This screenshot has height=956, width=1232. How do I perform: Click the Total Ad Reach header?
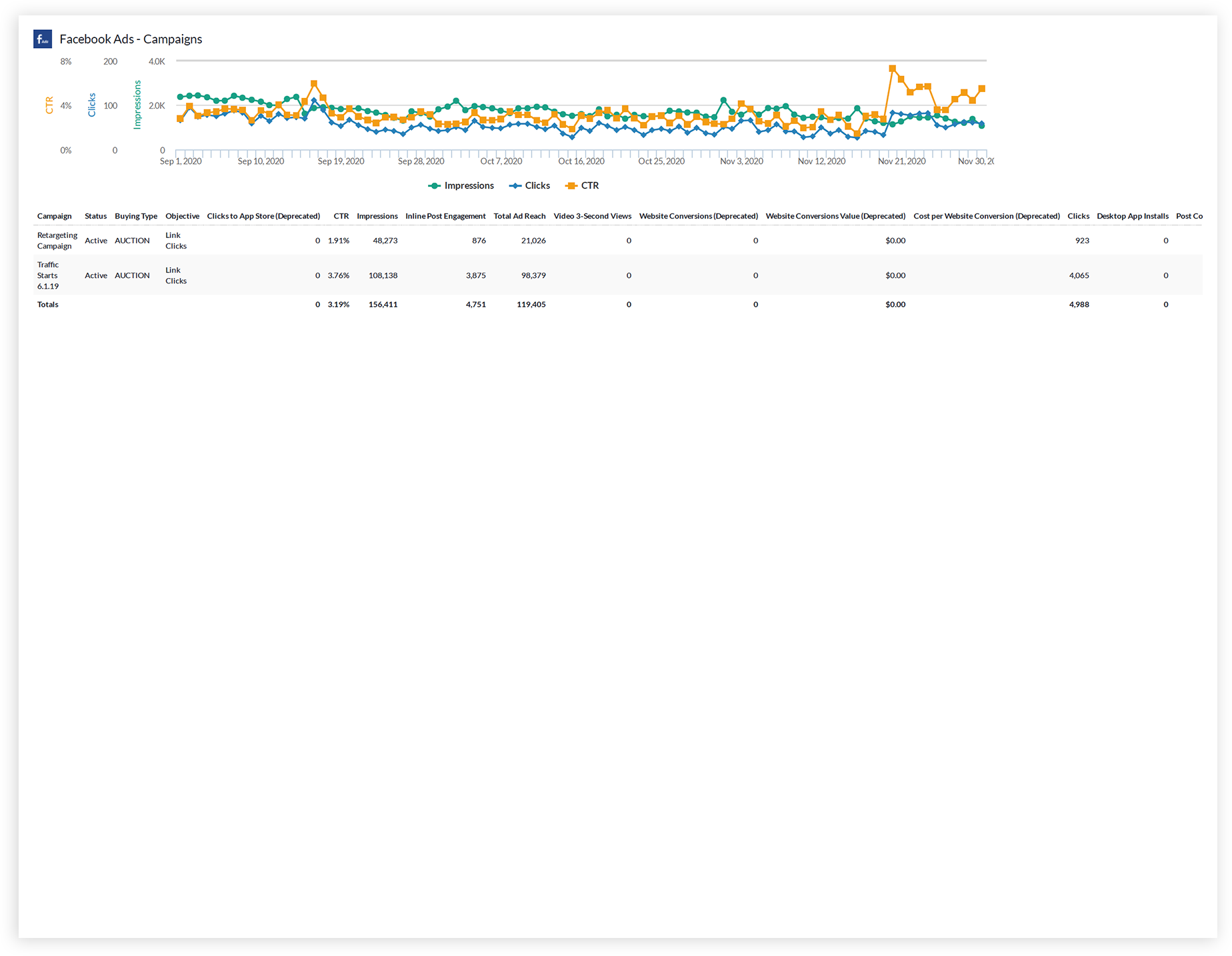point(519,216)
